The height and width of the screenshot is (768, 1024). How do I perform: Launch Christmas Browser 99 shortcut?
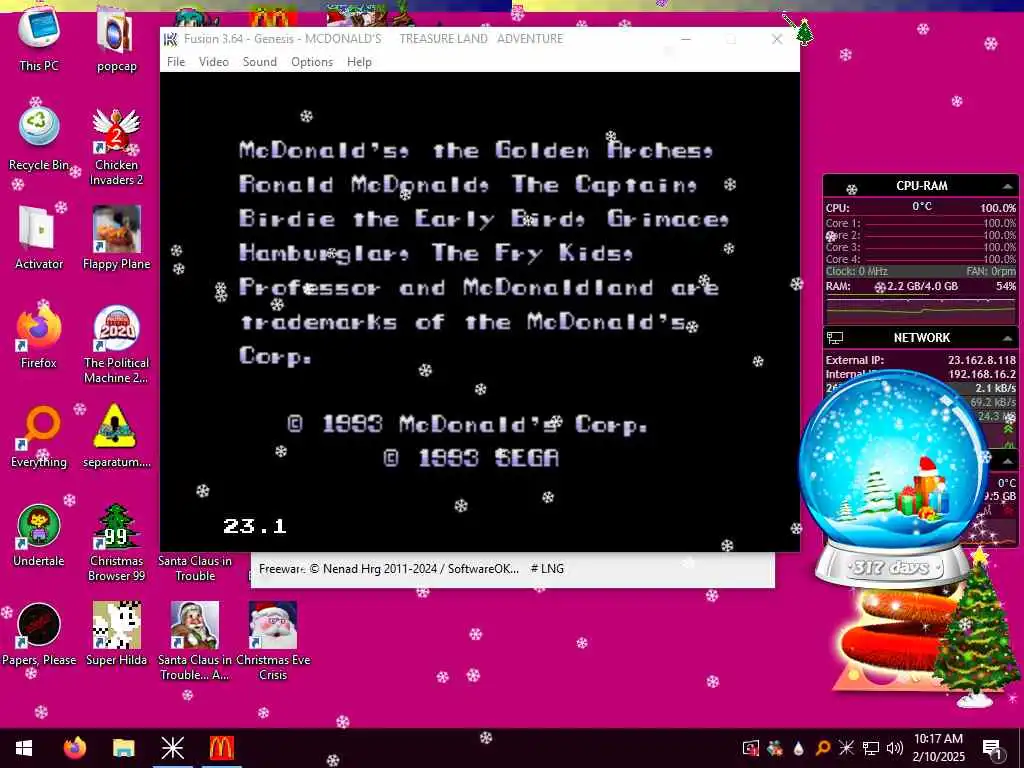tap(116, 543)
